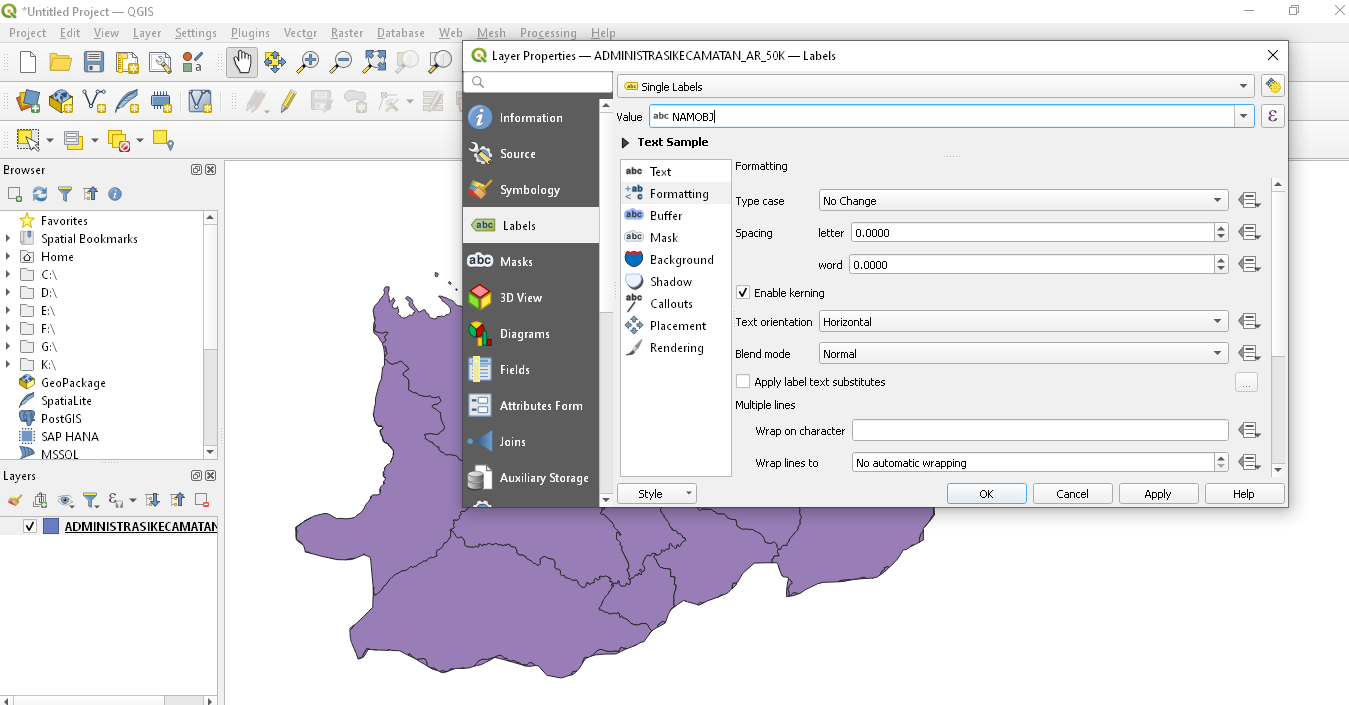The image size is (1349, 705).
Task: Open the Processing menu
Action: coord(547,33)
